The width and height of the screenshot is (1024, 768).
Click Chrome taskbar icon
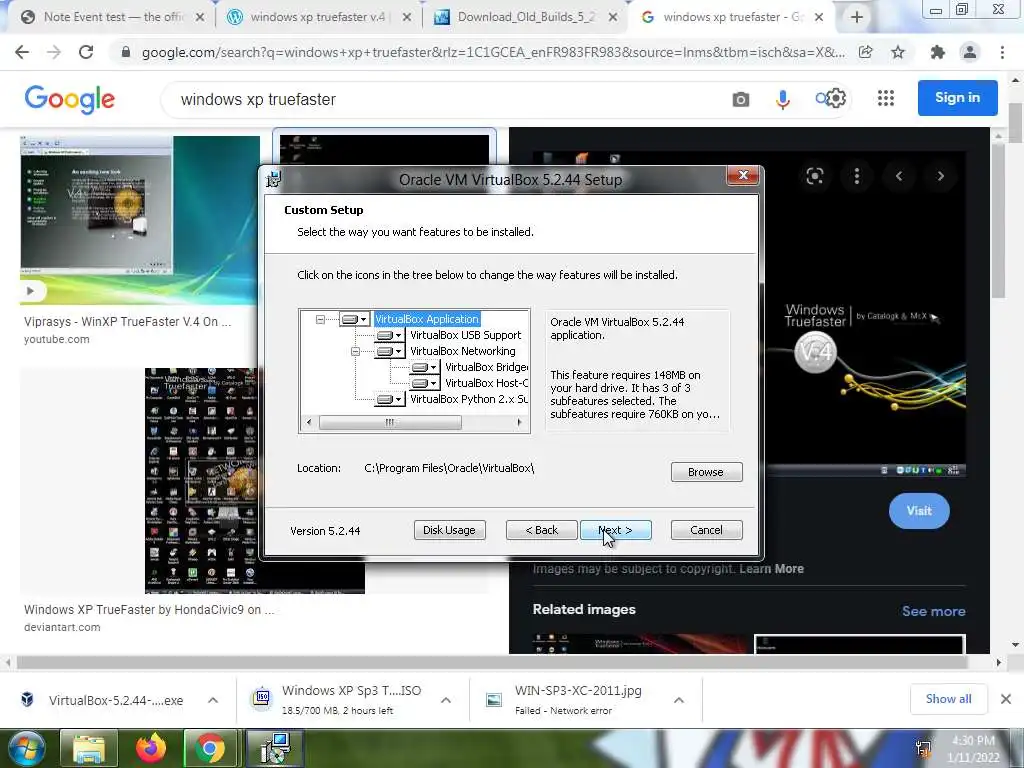point(210,748)
